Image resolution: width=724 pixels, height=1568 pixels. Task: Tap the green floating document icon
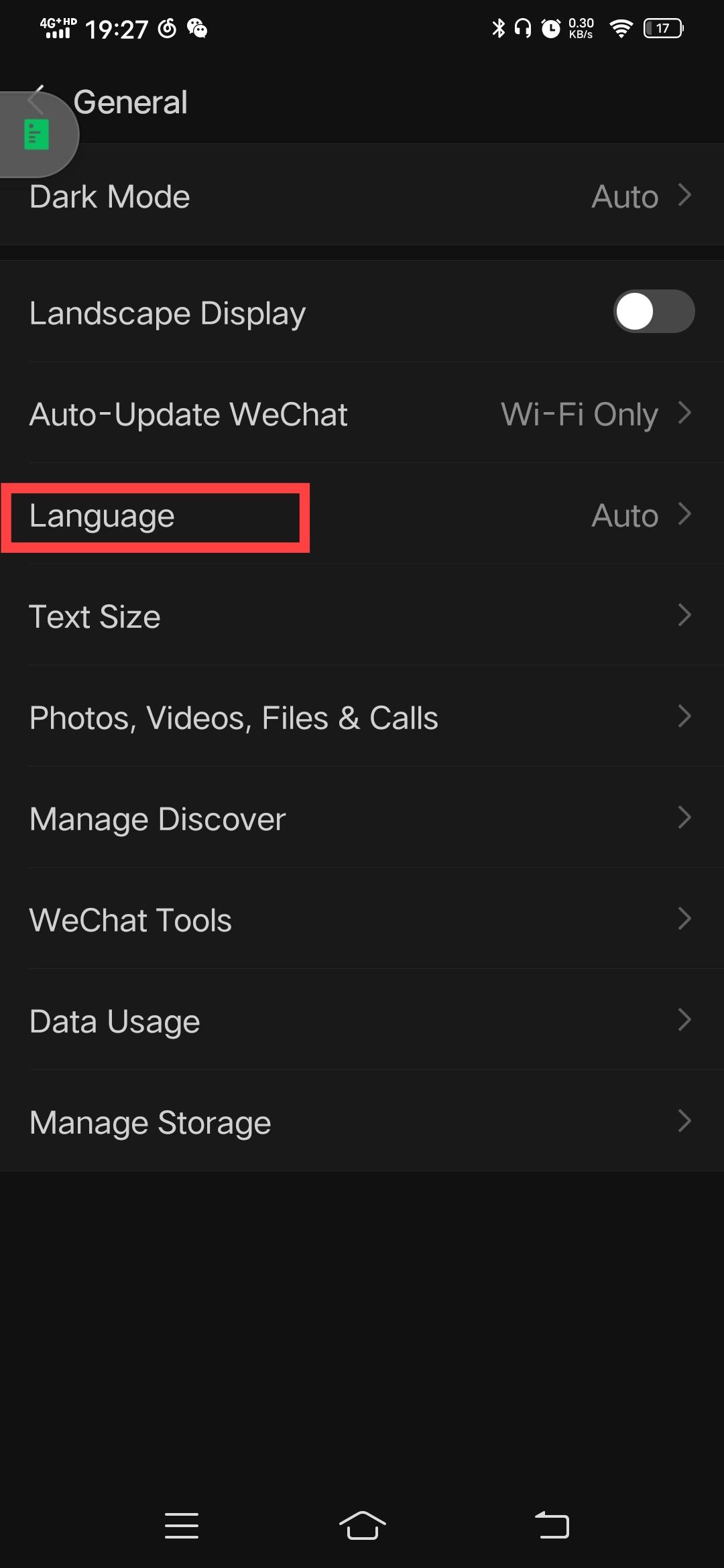click(36, 135)
